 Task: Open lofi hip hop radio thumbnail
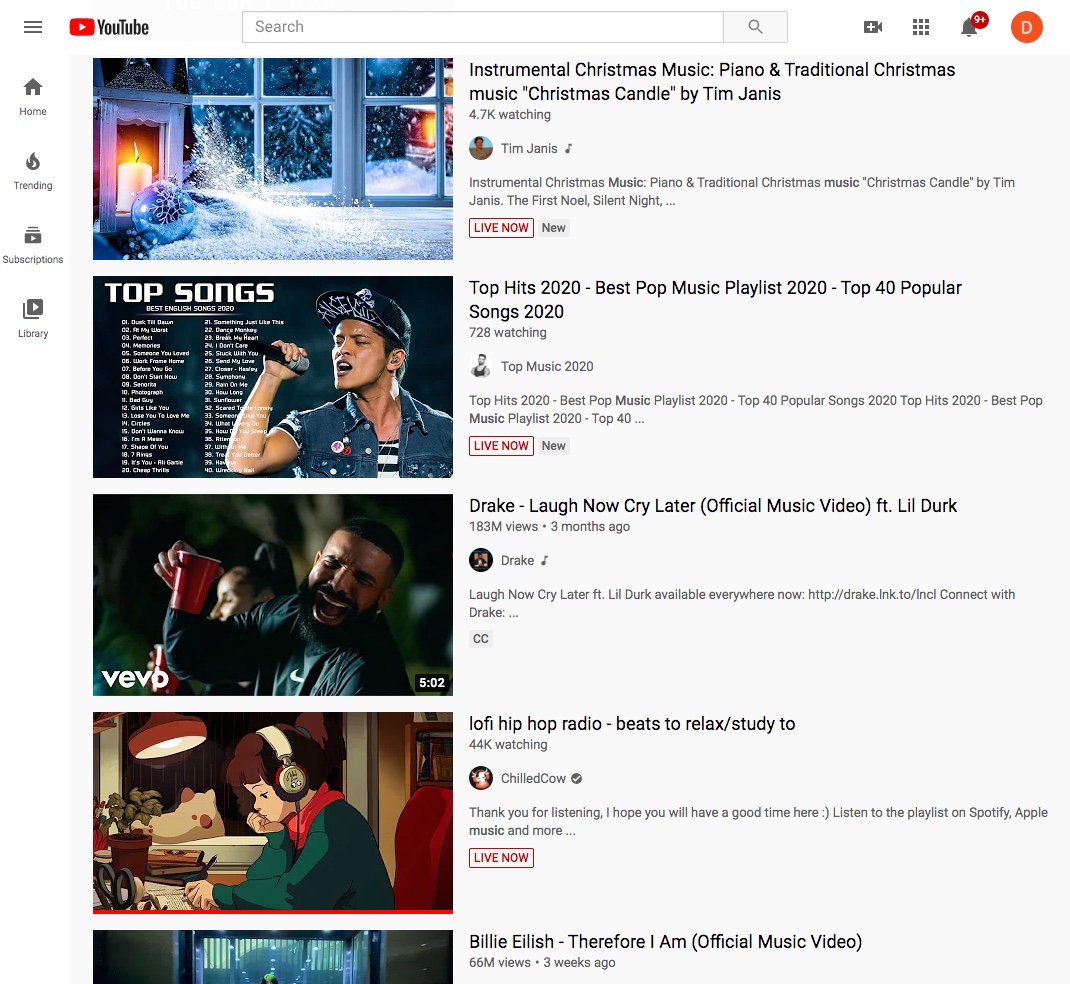(x=273, y=813)
